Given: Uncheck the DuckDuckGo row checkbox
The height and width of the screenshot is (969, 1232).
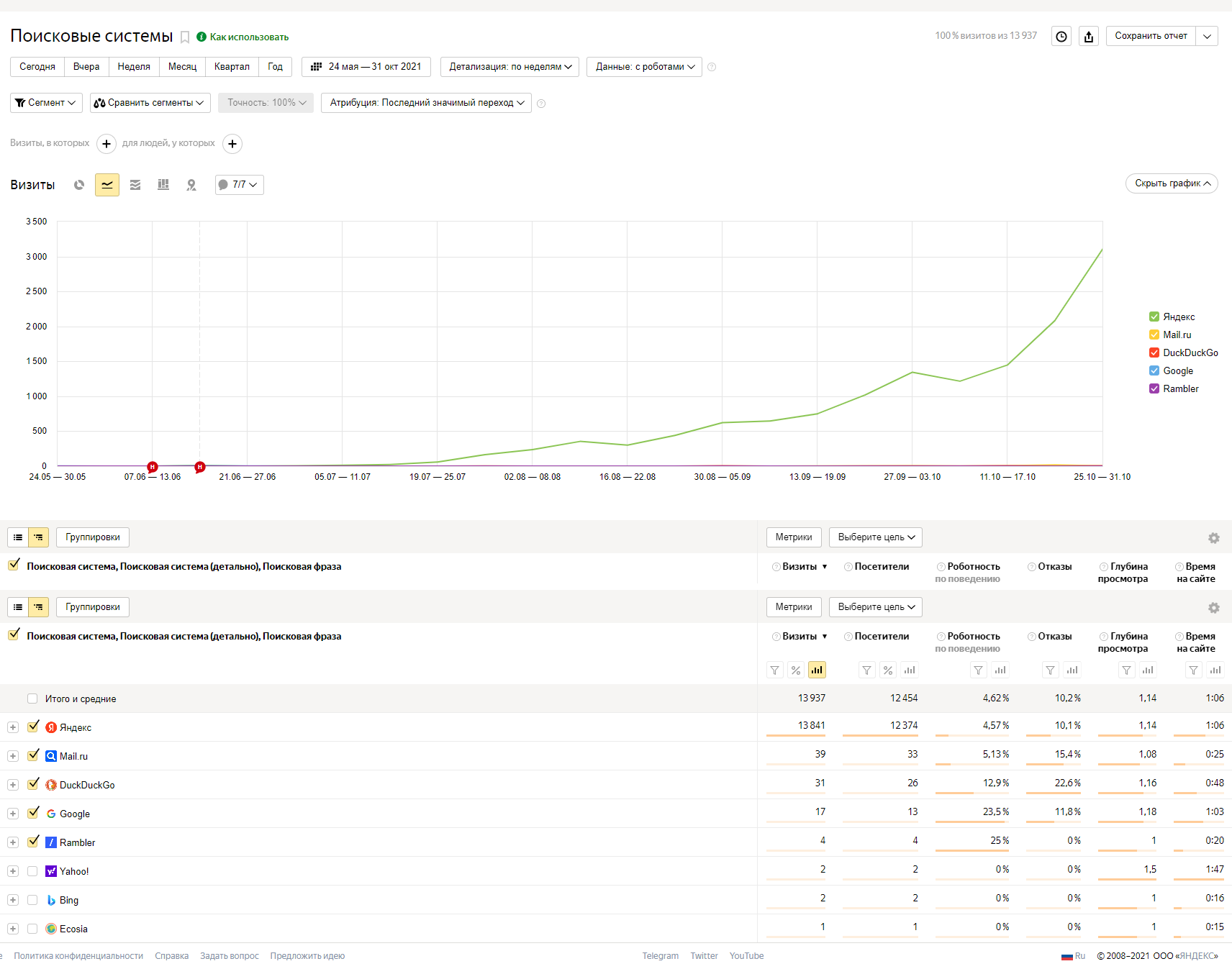Looking at the screenshot, I should [33, 784].
